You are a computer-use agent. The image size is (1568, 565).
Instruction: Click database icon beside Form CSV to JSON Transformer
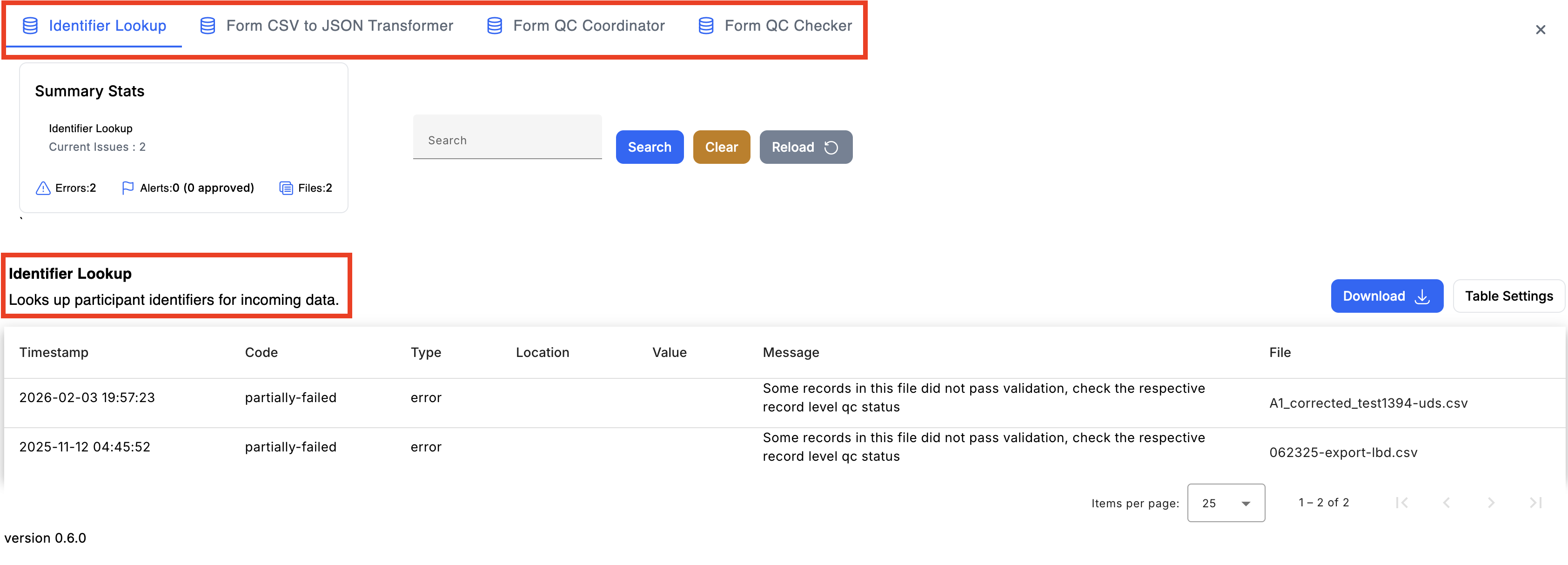pyautogui.click(x=208, y=26)
